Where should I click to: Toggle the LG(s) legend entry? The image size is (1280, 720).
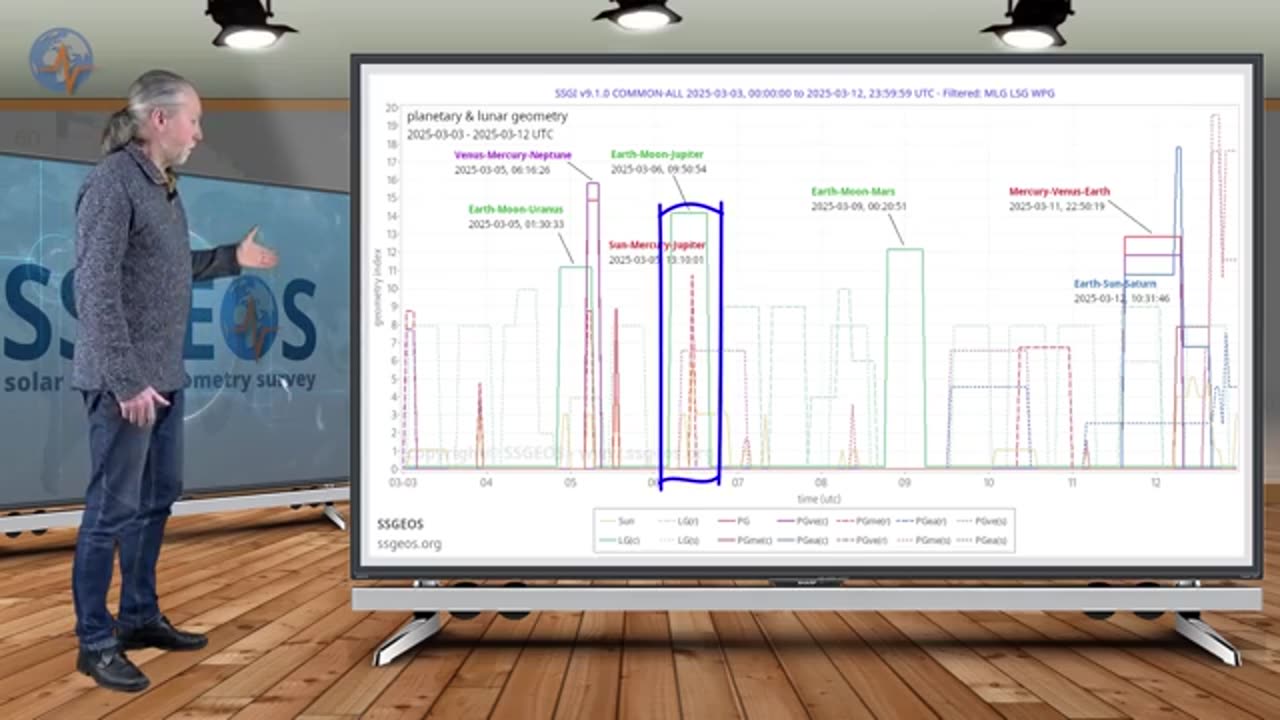(678, 540)
